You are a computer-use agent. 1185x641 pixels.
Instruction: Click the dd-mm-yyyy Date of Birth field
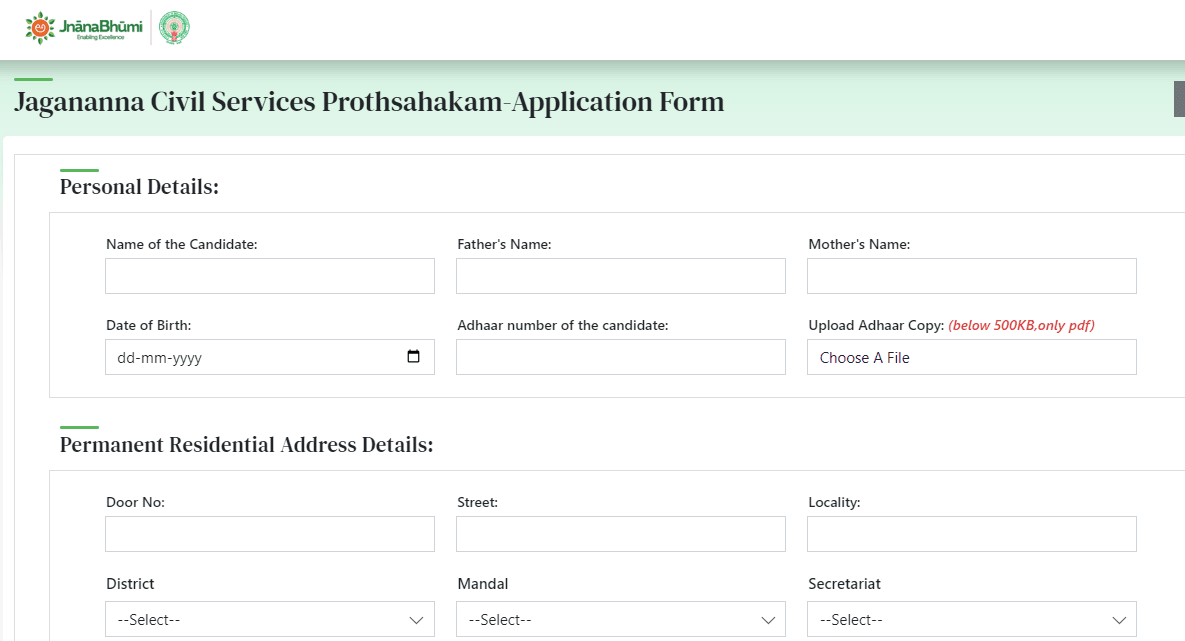tap(250, 356)
